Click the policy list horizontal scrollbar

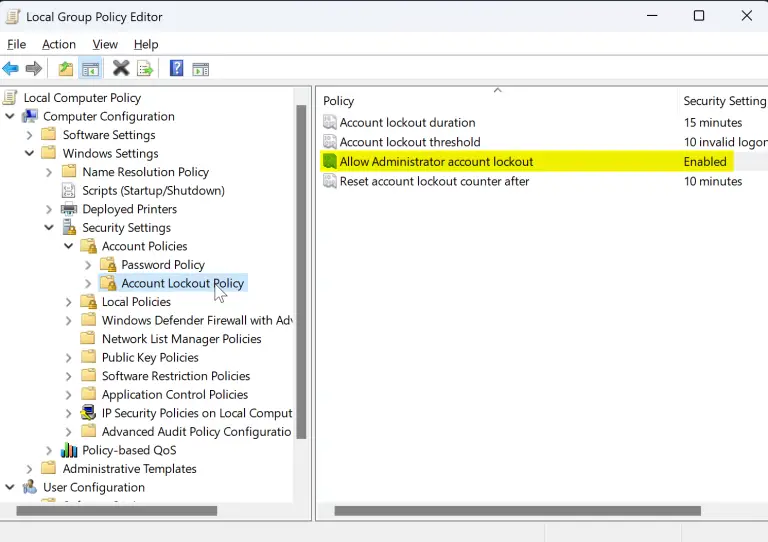pos(517,511)
